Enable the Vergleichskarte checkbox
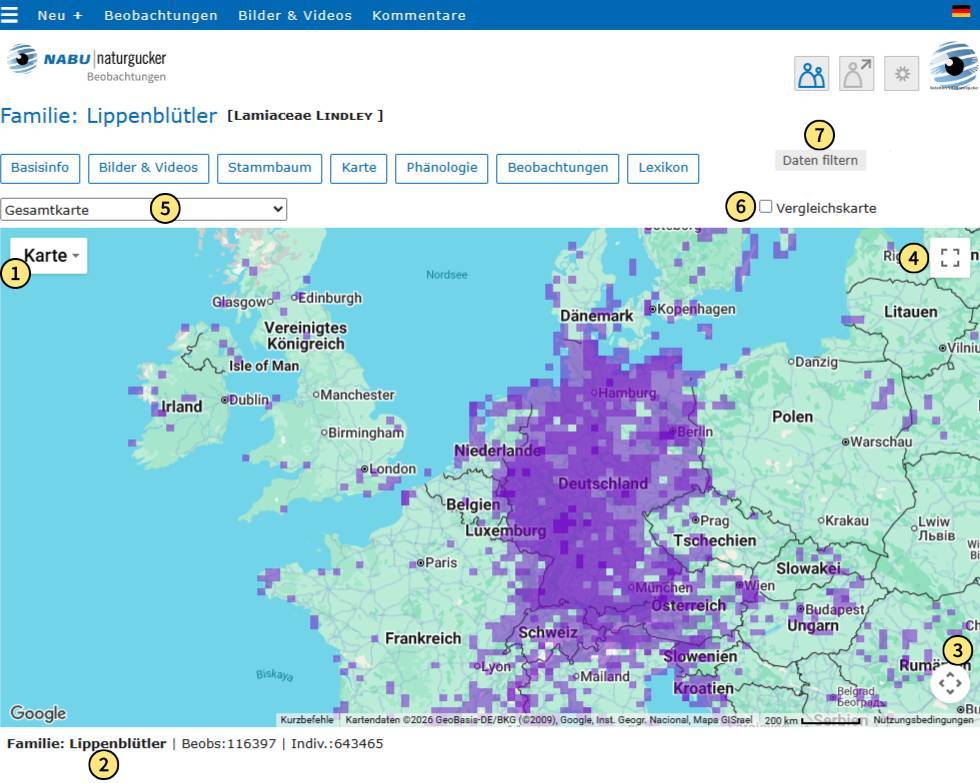This screenshot has width=980, height=783. click(x=766, y=207)
